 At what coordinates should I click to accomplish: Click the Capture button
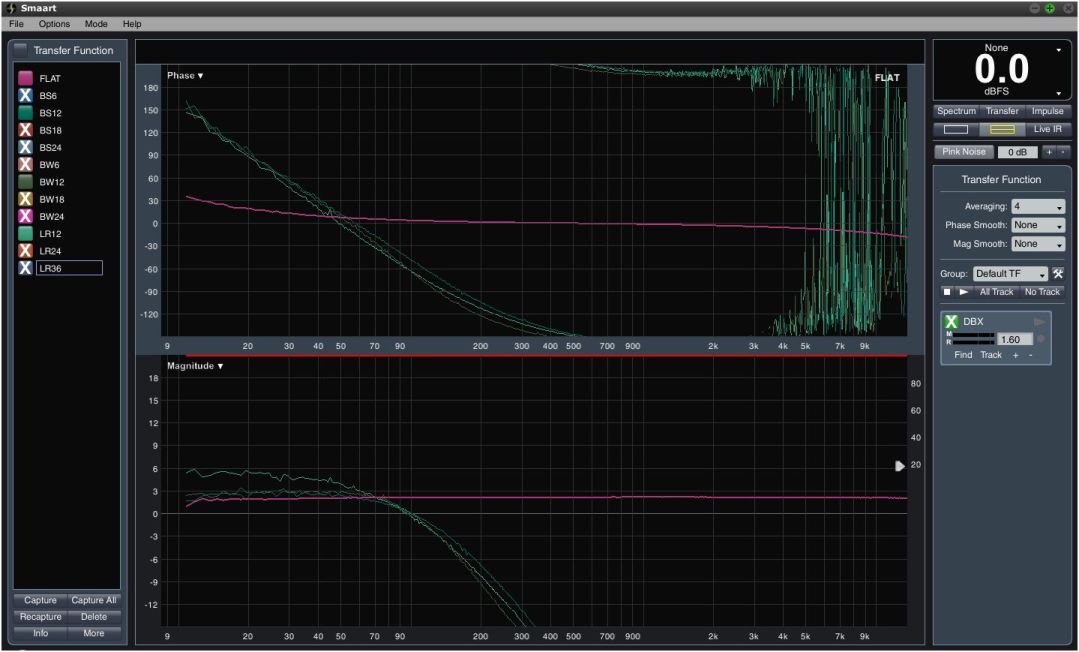pos(41,600)
